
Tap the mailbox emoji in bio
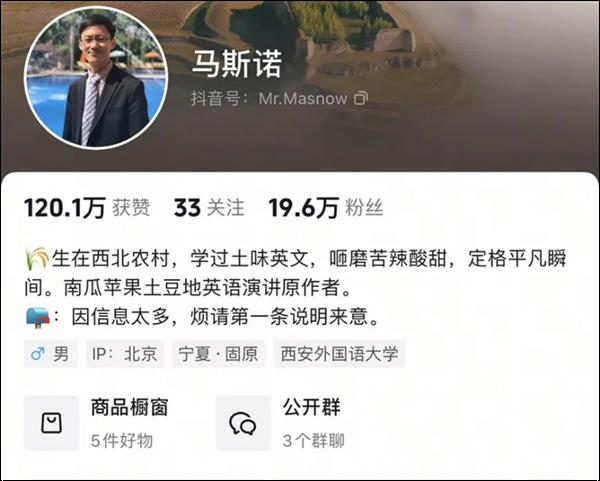click(x=38, y=317)
